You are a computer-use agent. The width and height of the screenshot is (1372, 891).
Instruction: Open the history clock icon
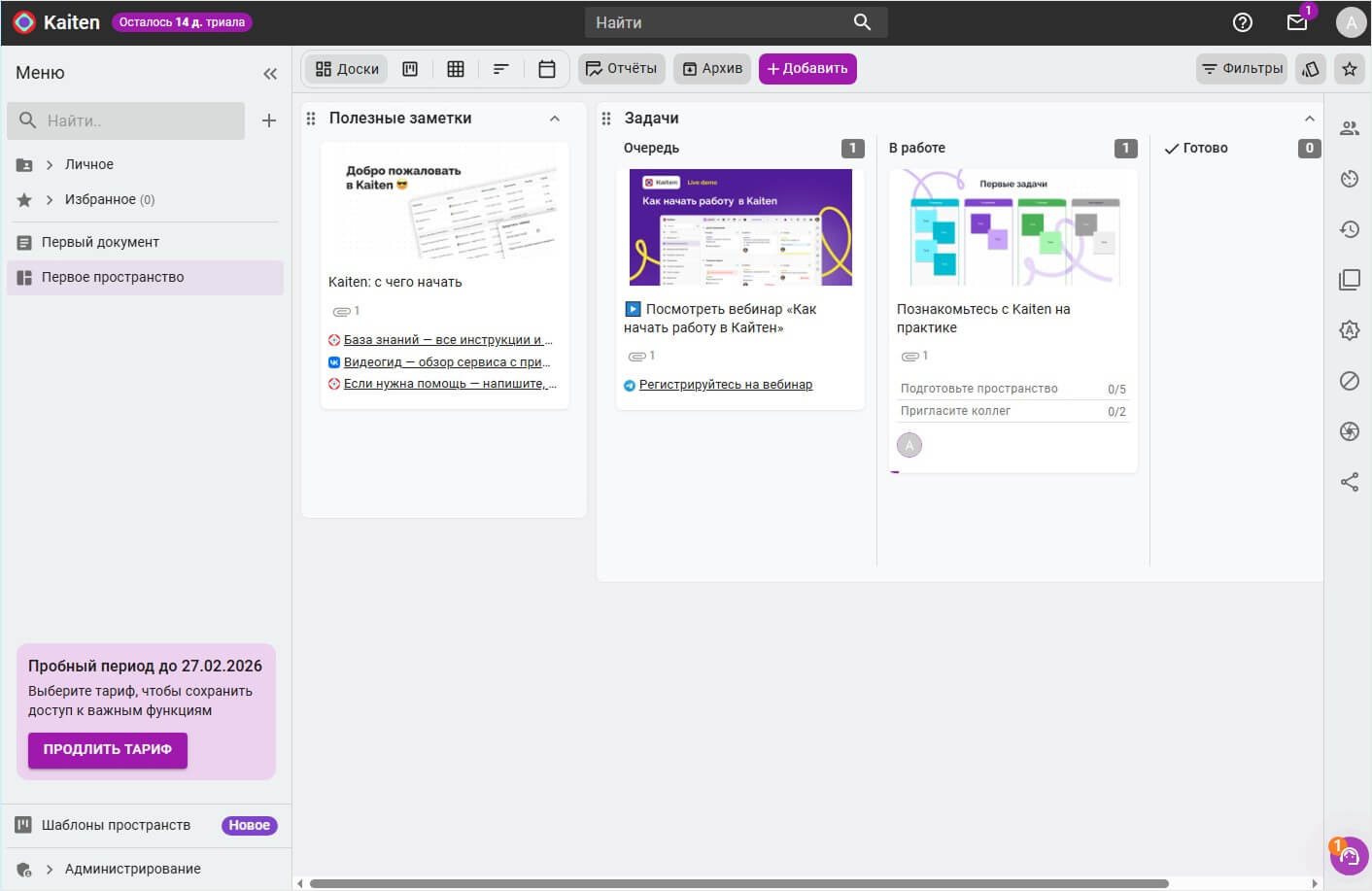click(x=1350, y=229)
